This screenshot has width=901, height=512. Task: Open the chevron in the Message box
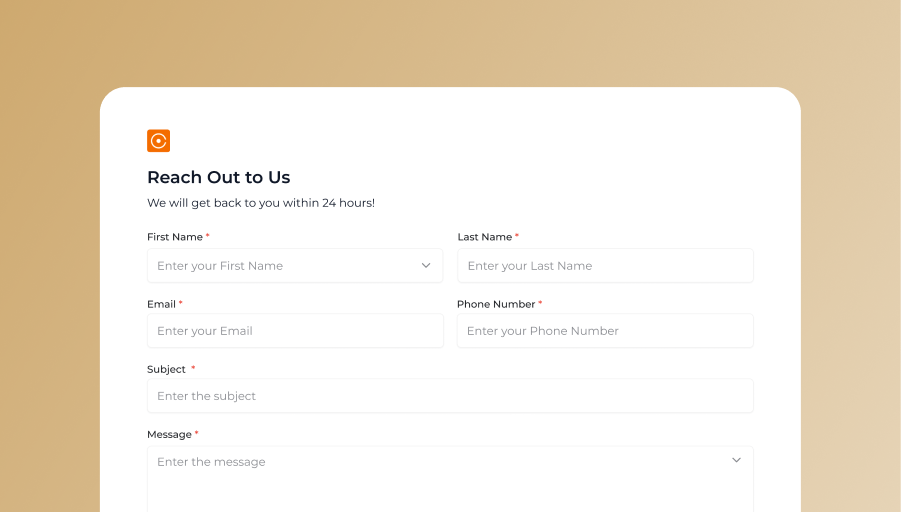pyautogui.click(x=736, y=460)
